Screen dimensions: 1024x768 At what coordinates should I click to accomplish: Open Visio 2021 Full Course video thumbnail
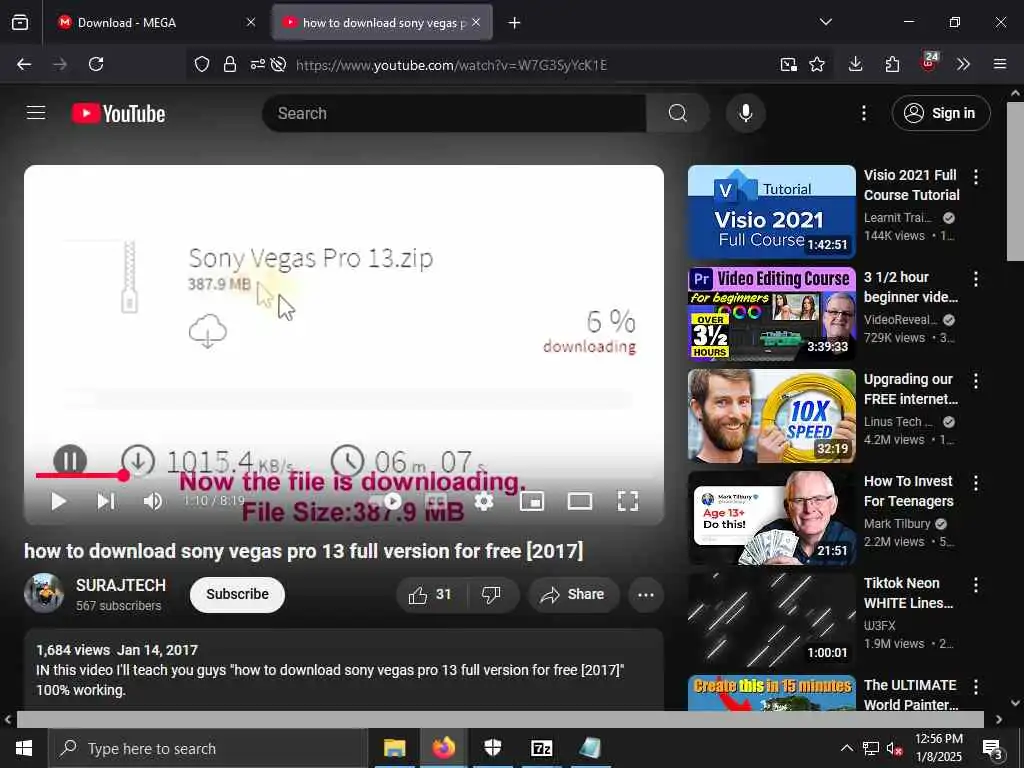771,212
